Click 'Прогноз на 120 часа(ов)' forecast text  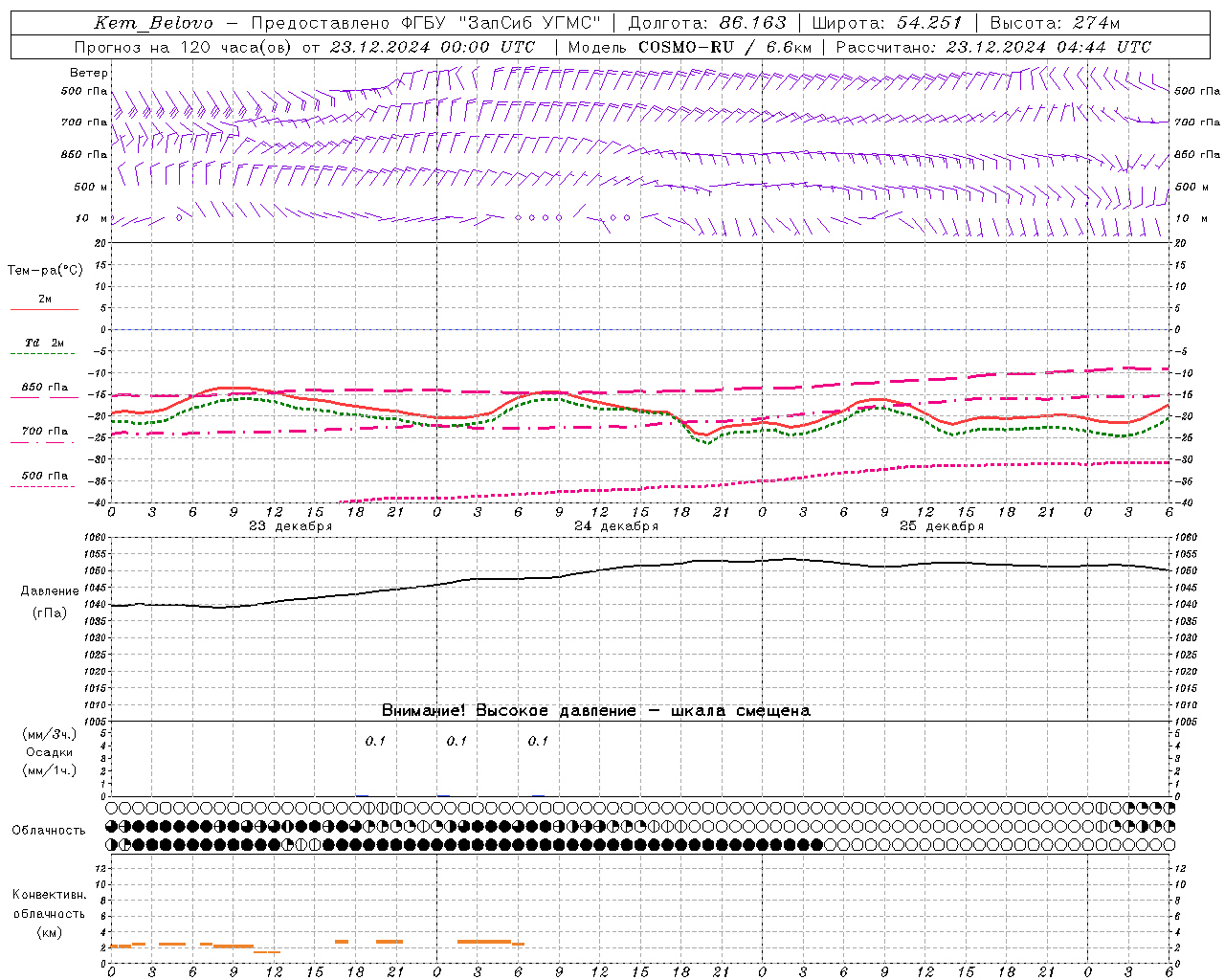pos(185,47)
